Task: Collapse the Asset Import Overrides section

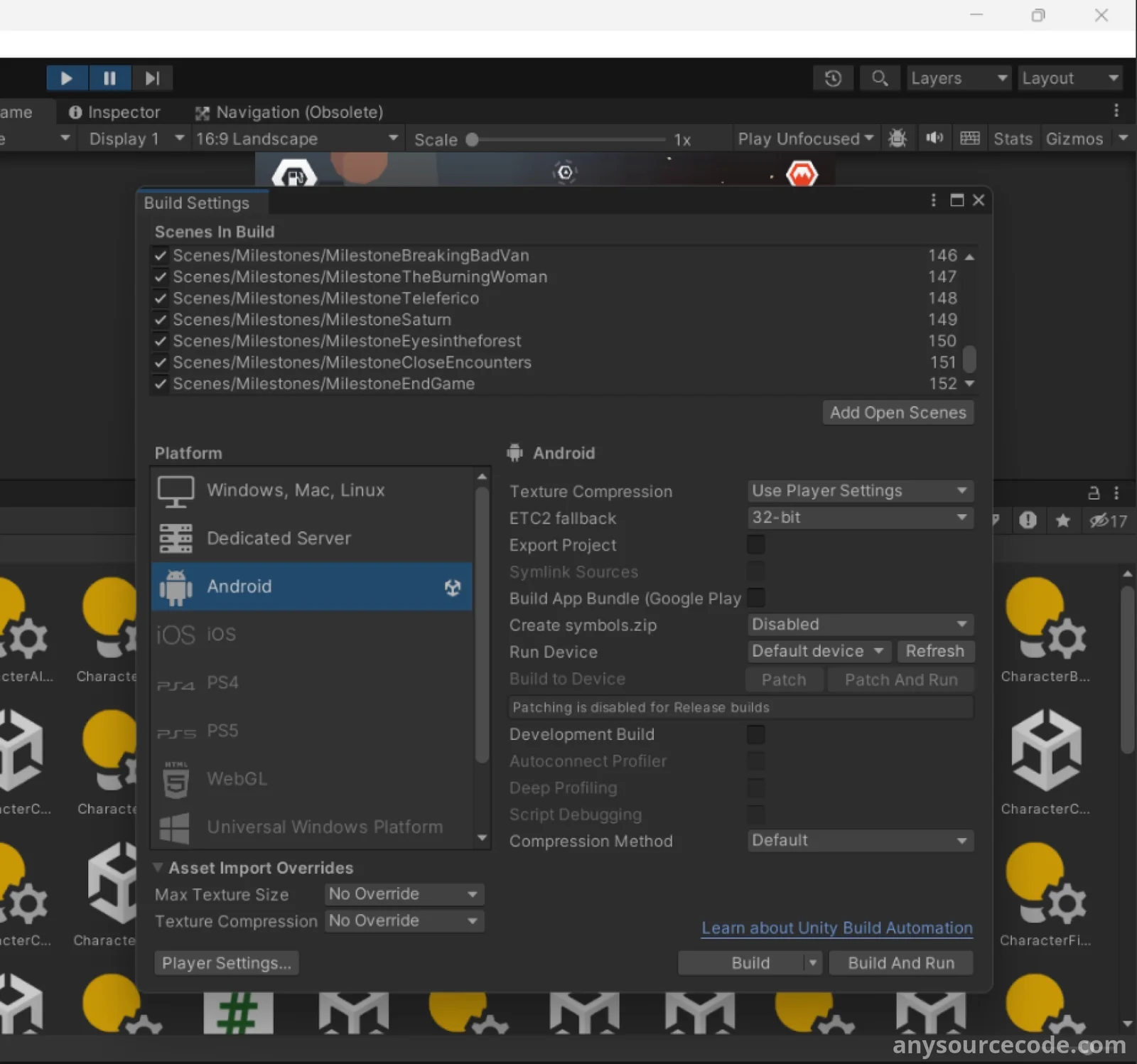Action: (x=158, y=868)
